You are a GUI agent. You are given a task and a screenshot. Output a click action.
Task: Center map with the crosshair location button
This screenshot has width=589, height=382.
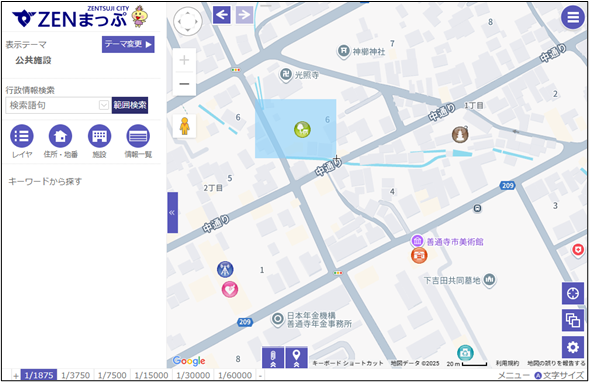[572, 293]
